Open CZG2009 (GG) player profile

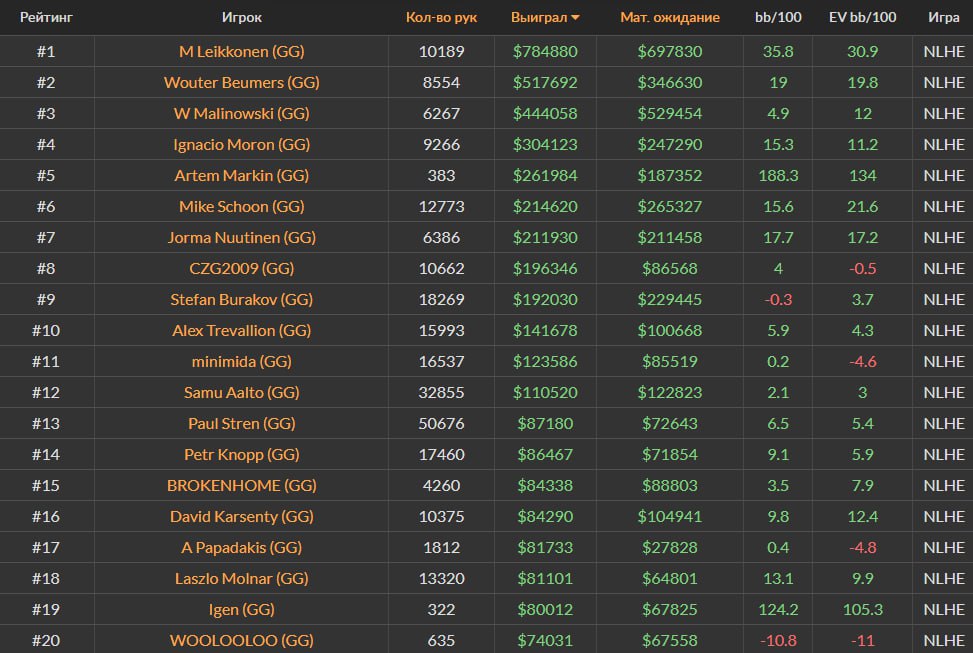pos(240,268)
